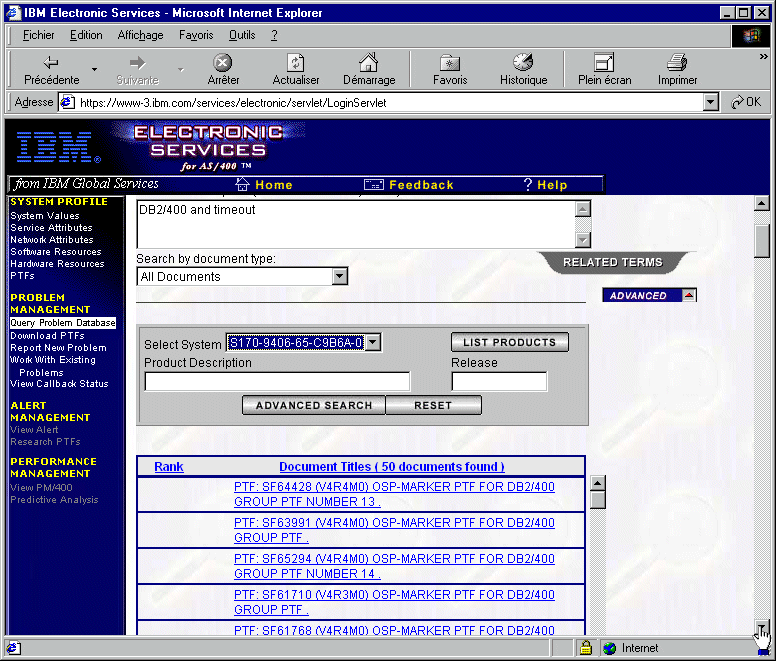Click the main page vertical scrollbar thumb
This screenshot has height=661, width=776.
point(761,241)
